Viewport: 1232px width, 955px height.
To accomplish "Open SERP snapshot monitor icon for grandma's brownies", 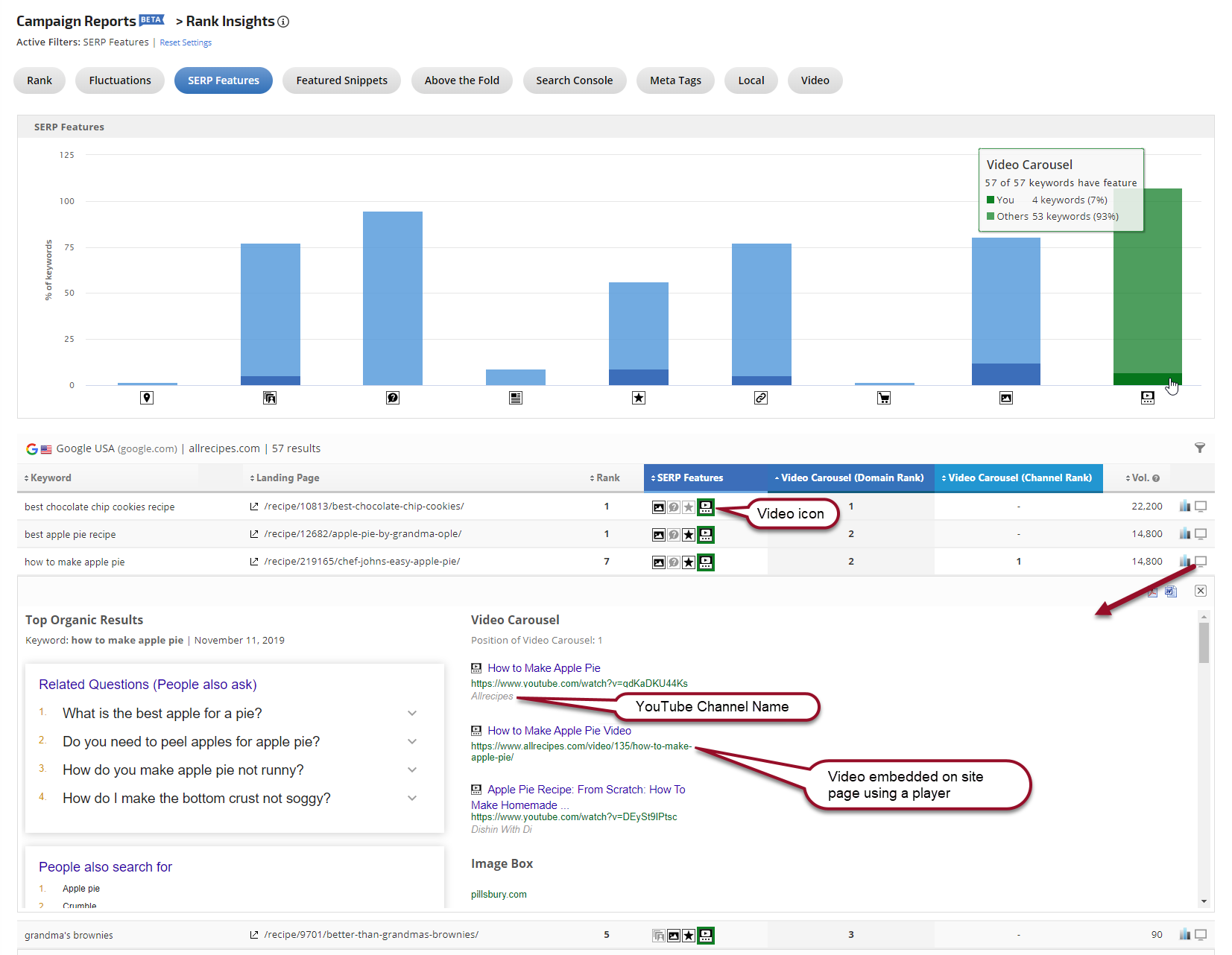I will [1201, 934].
